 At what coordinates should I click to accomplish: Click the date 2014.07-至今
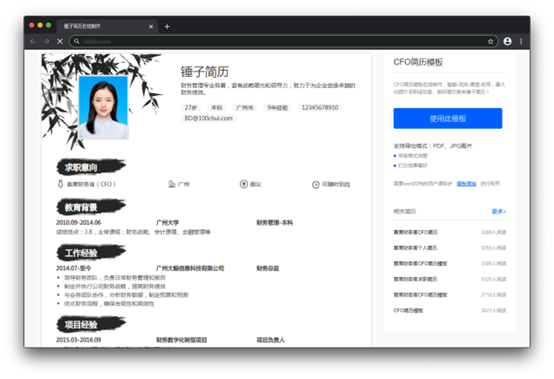pyautogui.click(x=73, y=268)
